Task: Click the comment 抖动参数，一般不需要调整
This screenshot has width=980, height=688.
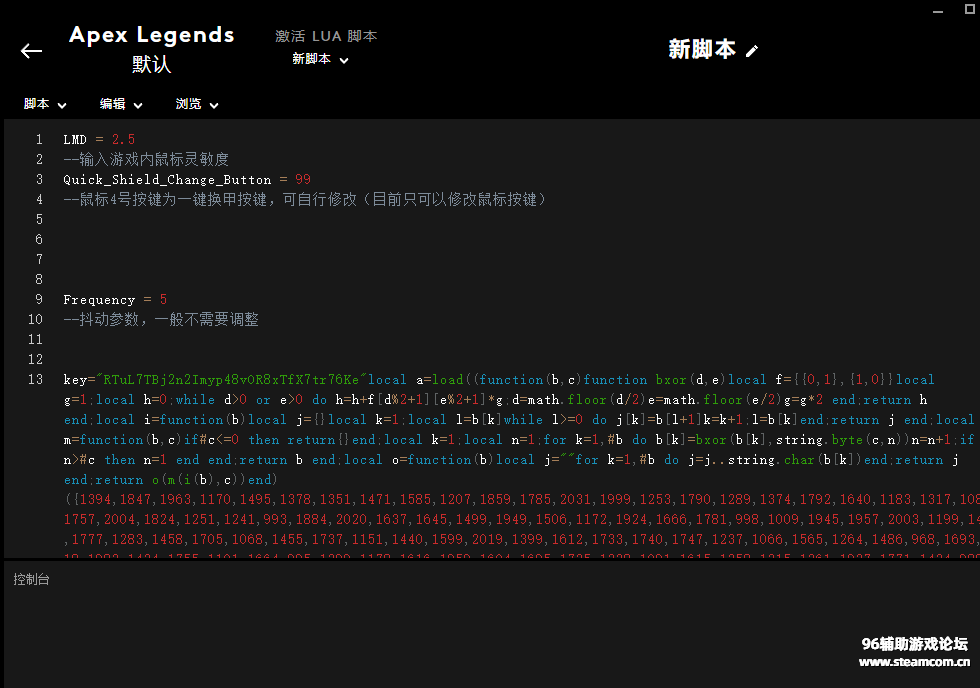Action: click(x=161, y=319)
